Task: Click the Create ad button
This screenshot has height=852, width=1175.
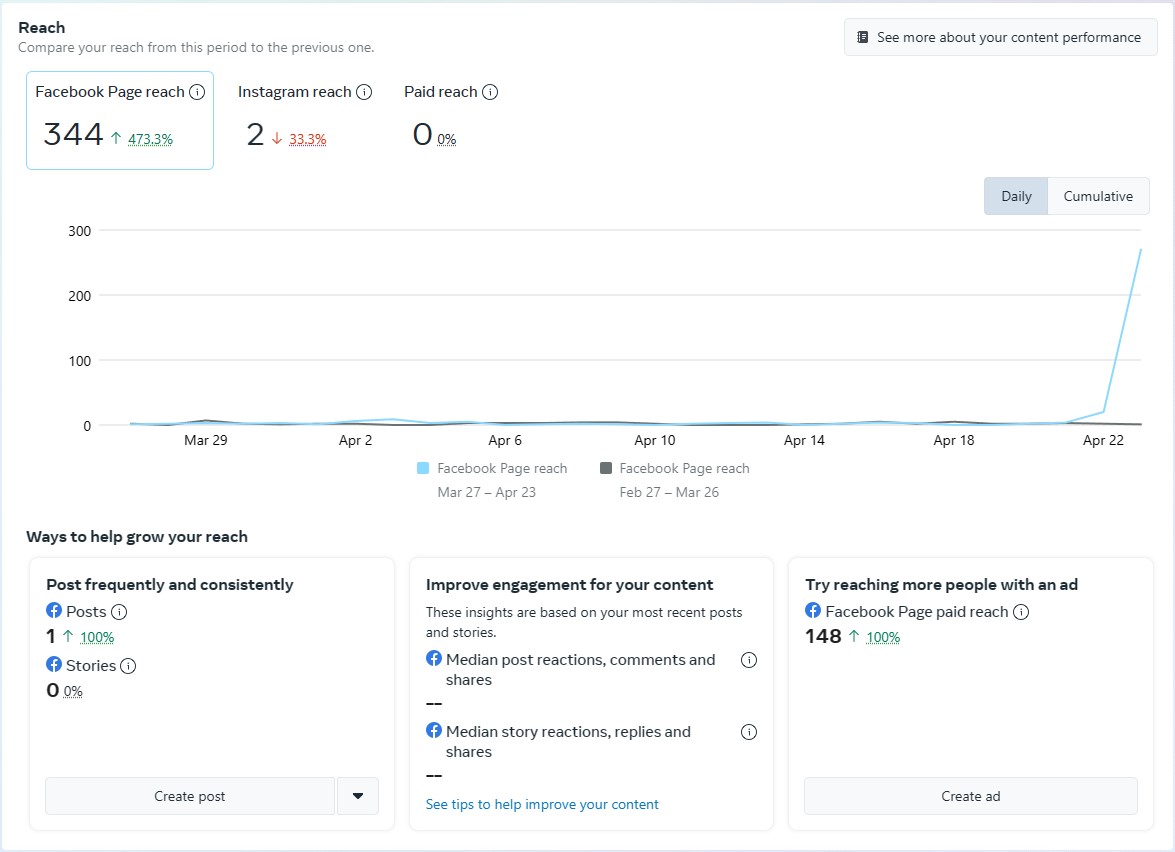Action: pyautogui.click(x=970, y=797)
